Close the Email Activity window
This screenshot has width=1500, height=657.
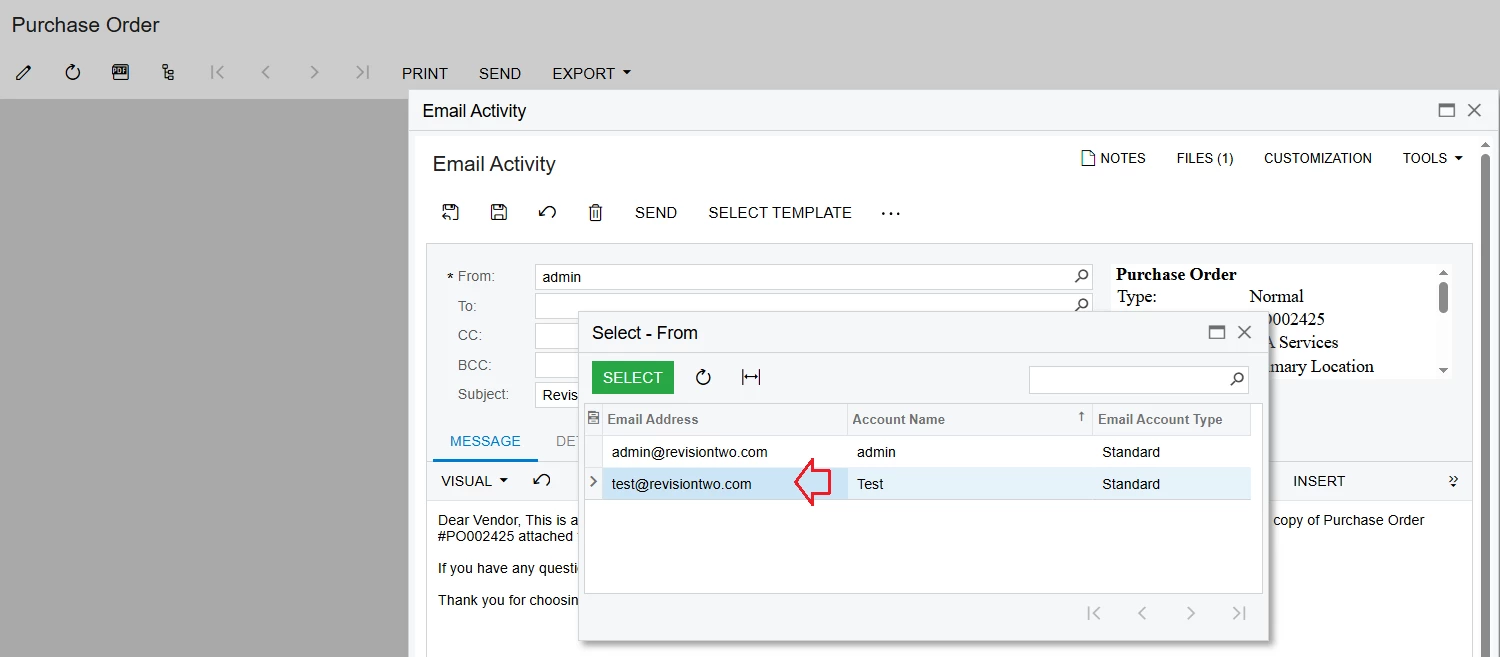[1474, 111]
